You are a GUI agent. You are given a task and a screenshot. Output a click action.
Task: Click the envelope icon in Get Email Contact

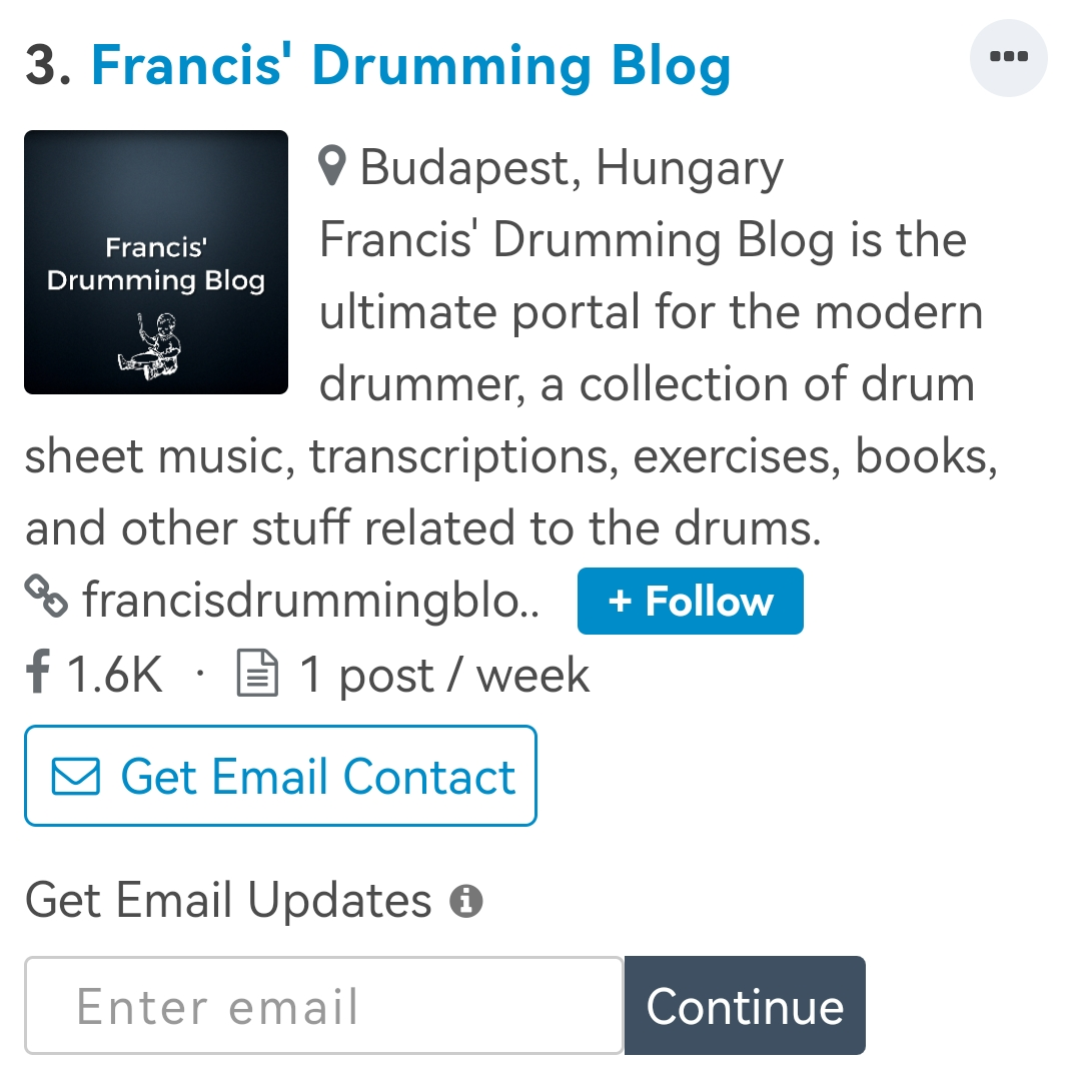75,777
